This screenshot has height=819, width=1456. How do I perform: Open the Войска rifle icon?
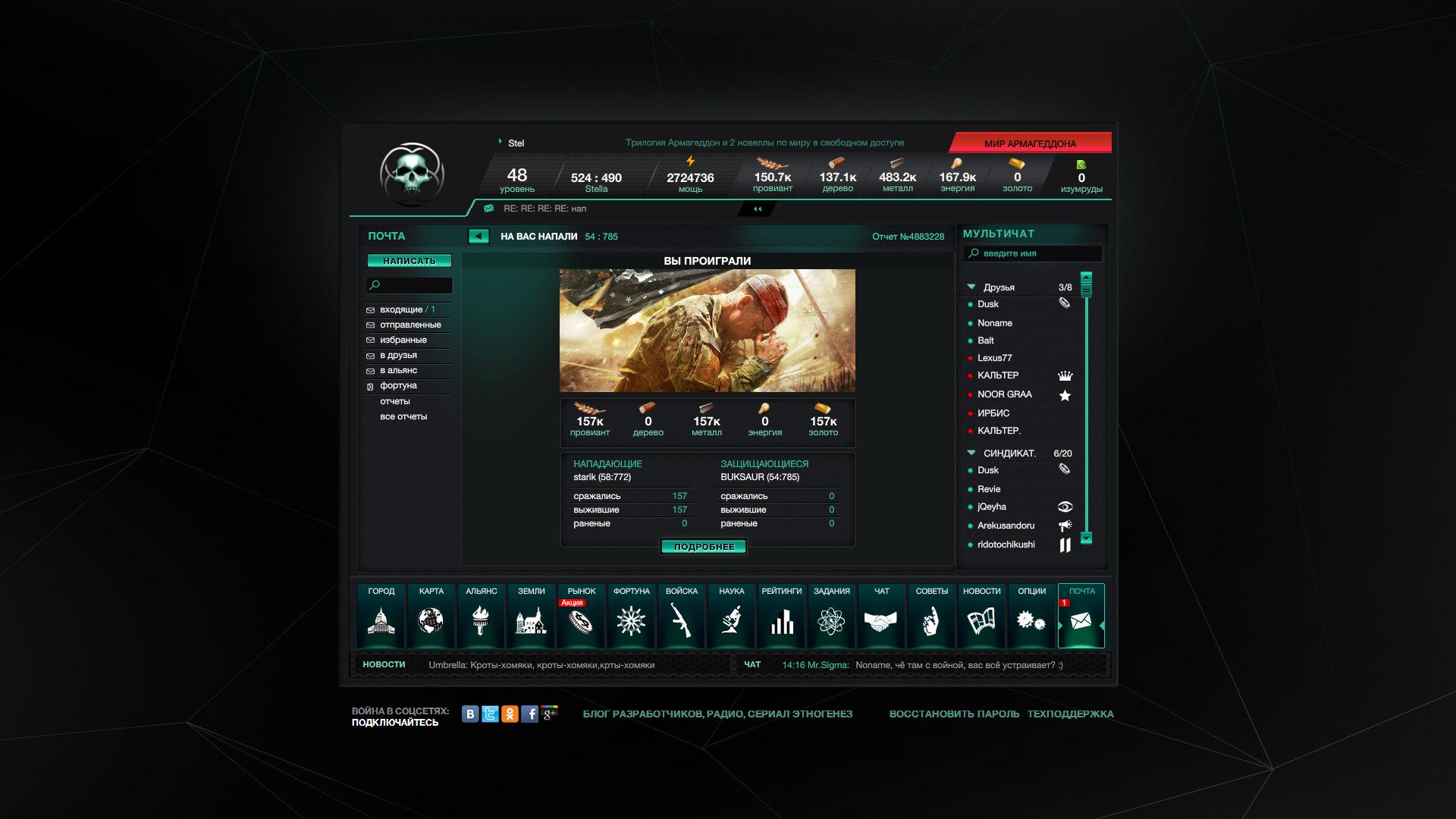click(x=681, y=621)
